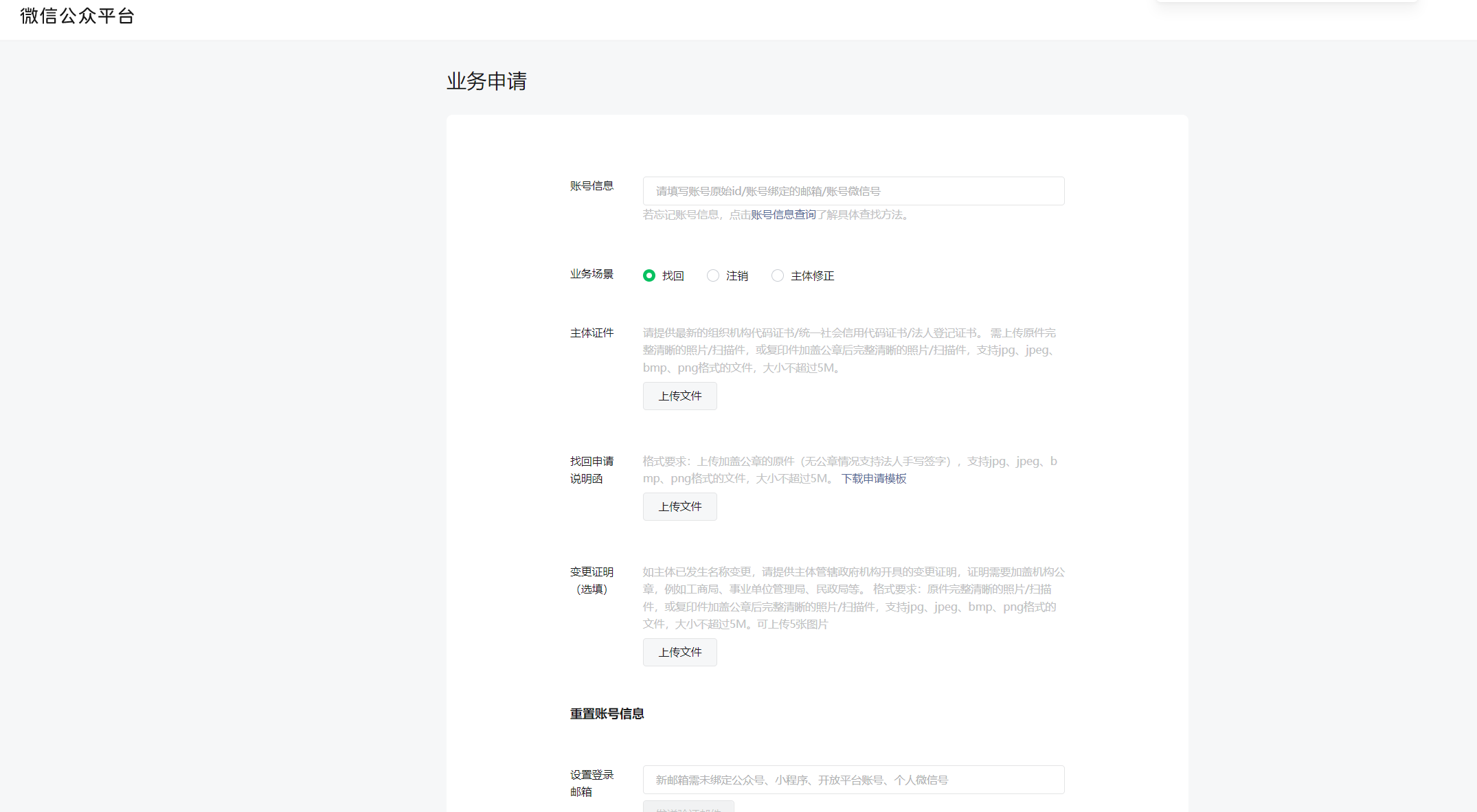Open the 账号信息查询 link
1477x812 pixels.
(783, 215)
